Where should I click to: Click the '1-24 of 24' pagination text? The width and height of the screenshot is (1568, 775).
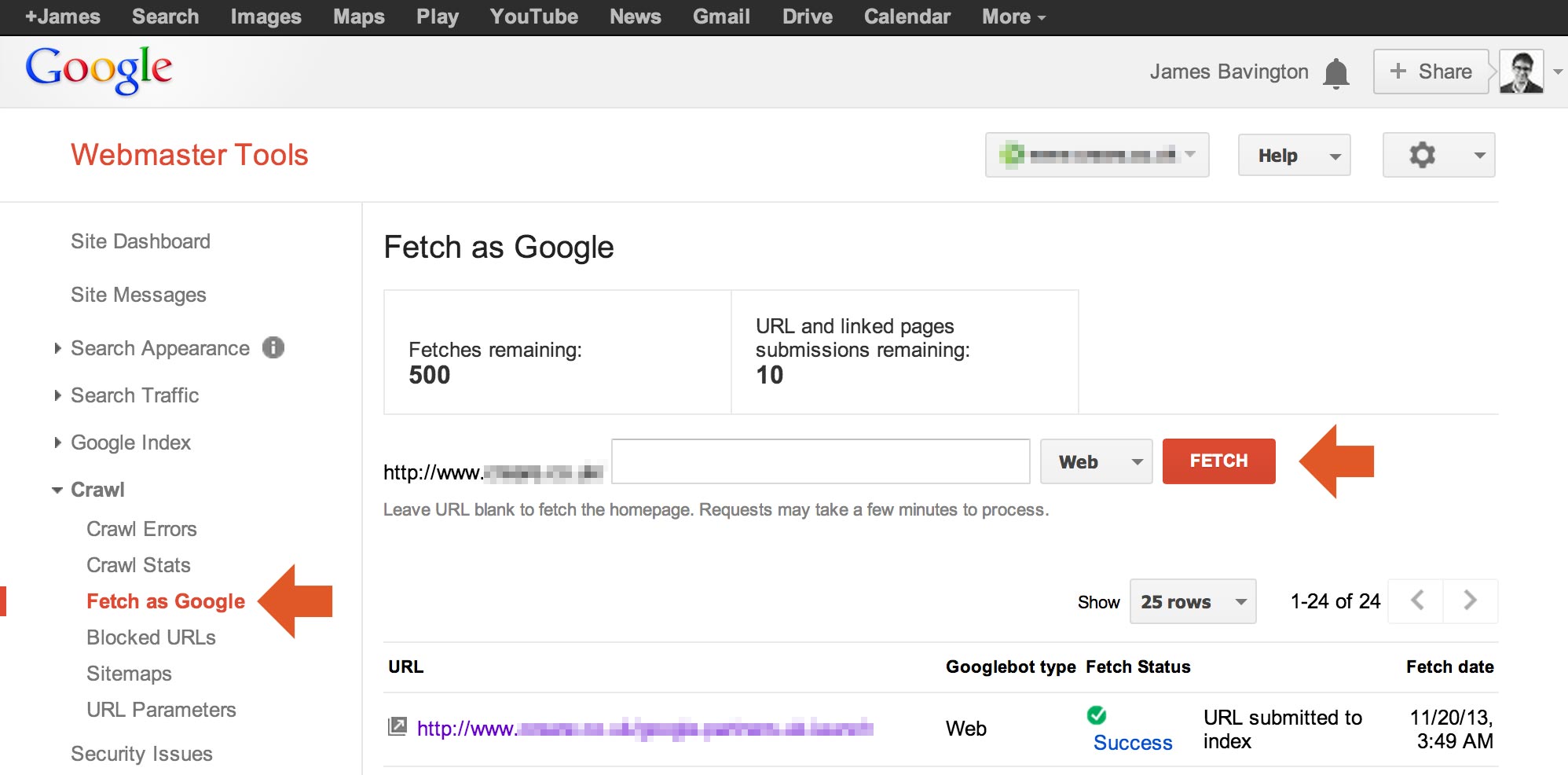[x=1335, y=601]
